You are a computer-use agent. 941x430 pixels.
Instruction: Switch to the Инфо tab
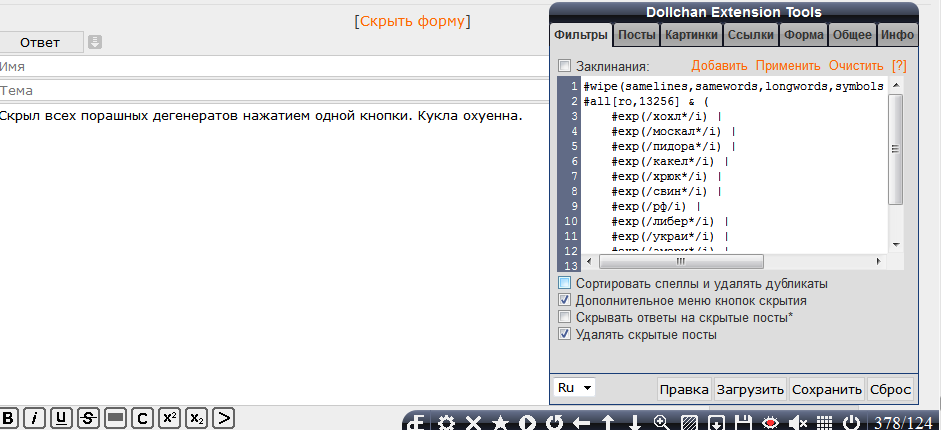point(897,35)
